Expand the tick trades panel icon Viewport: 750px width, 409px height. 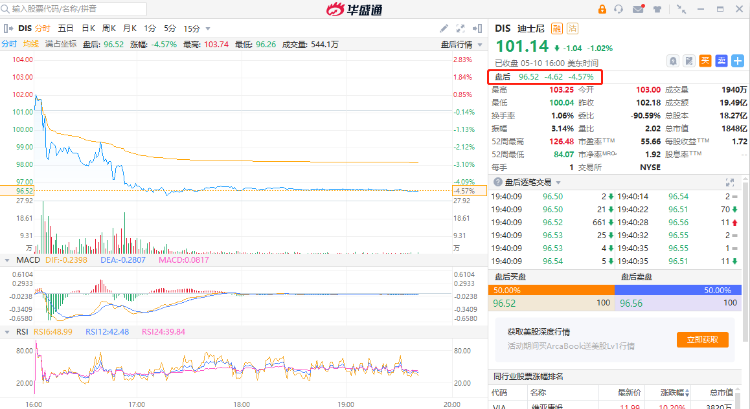click(x=730, y=182)
